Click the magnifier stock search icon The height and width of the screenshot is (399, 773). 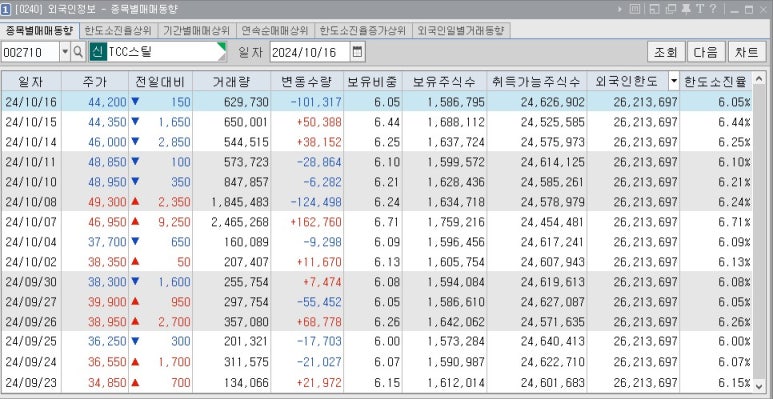point(78,52)
